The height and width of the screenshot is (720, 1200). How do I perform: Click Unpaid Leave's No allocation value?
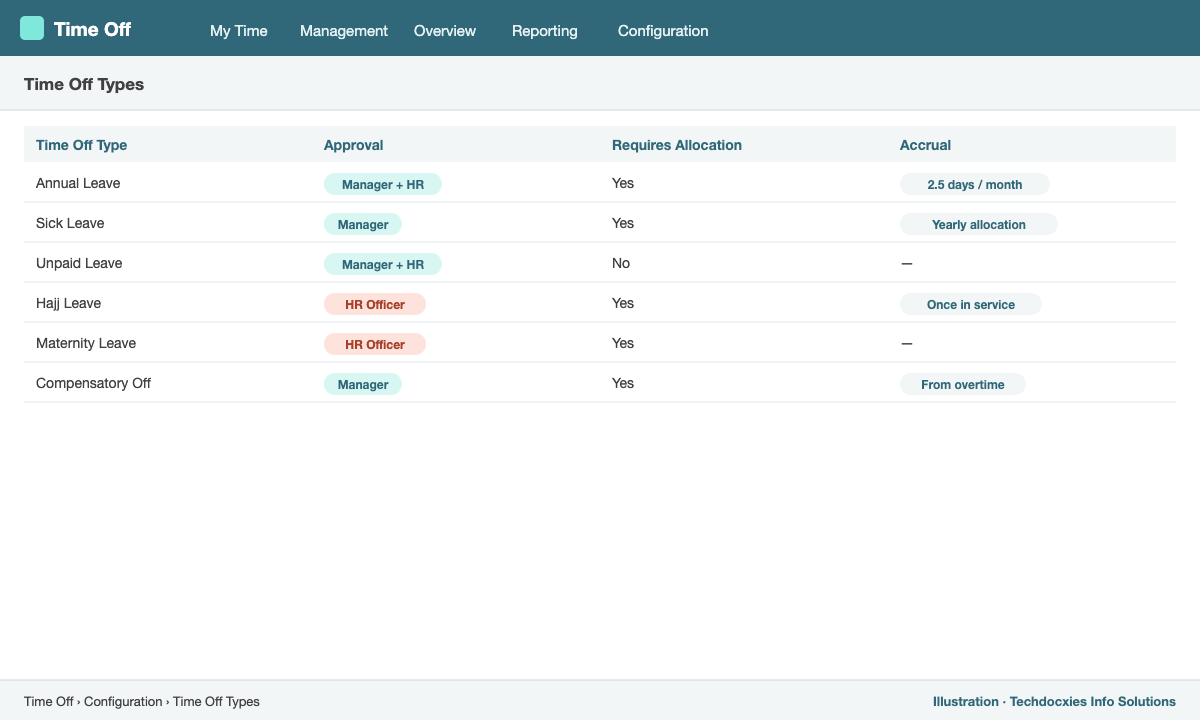[621, 263]
